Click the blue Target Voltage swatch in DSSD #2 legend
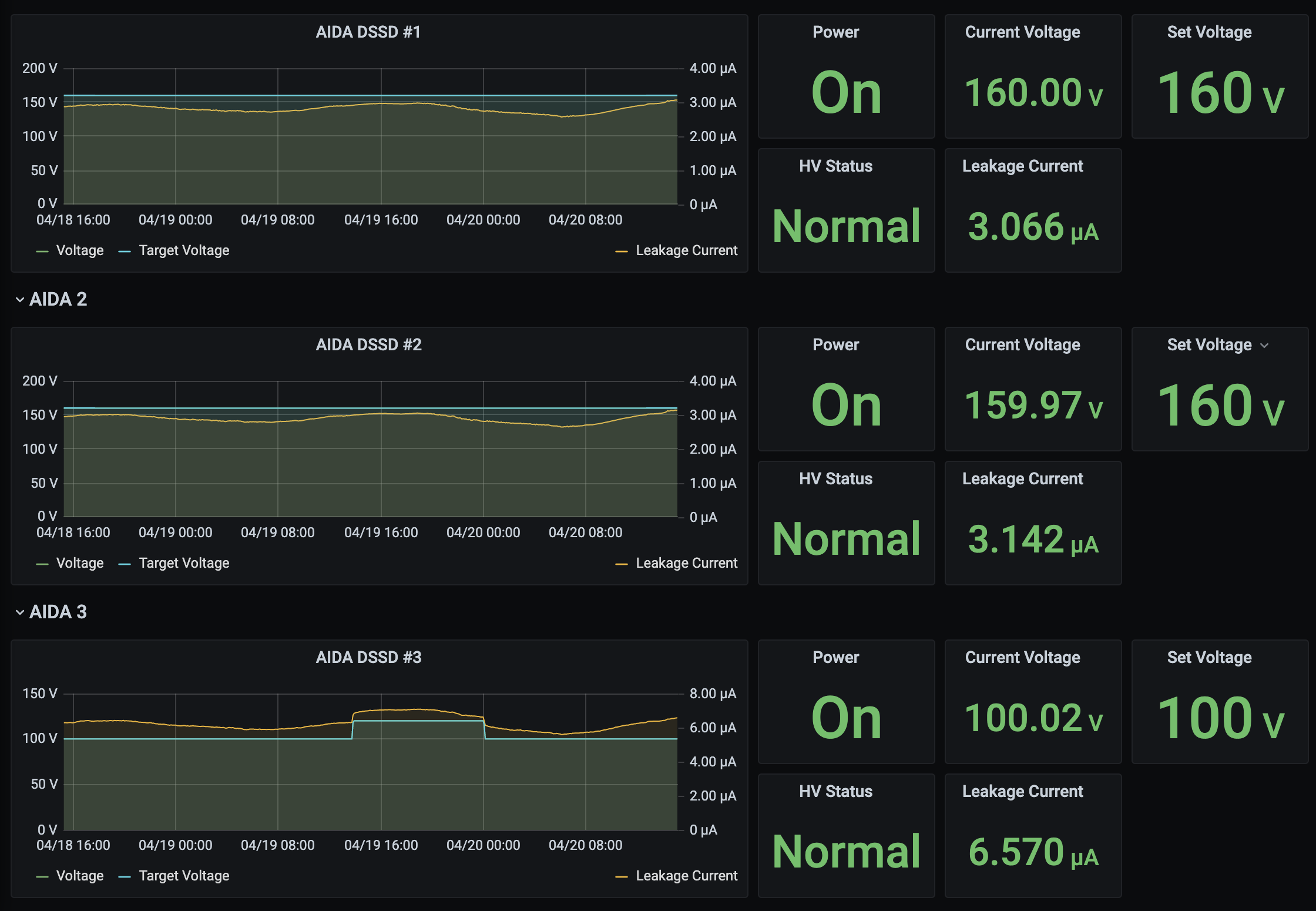Screen dimensions: 1316x911 click(x=124, y=564)
